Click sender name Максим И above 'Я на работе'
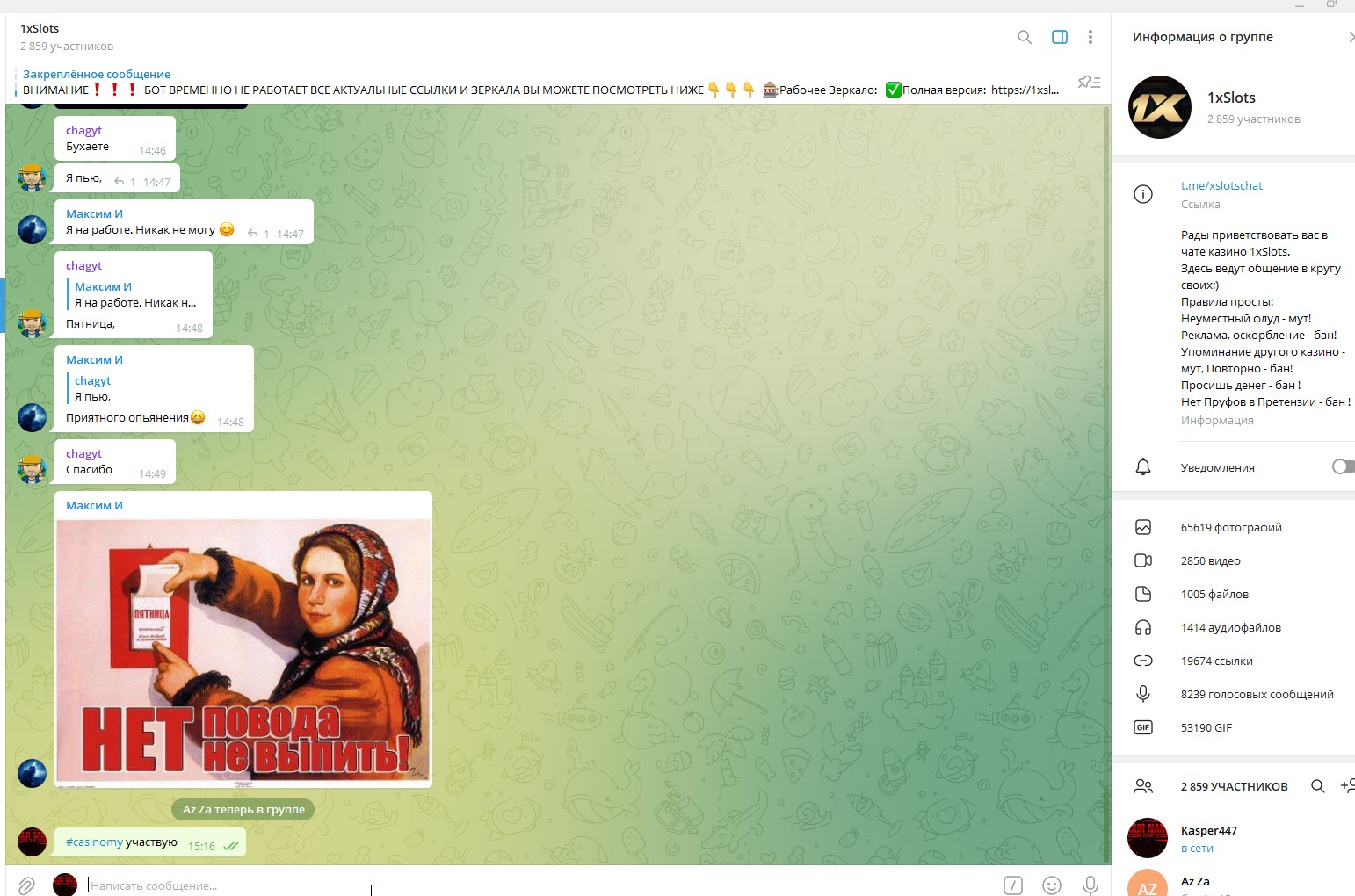This screenshot has width=1355, height=896. point(94,213)
